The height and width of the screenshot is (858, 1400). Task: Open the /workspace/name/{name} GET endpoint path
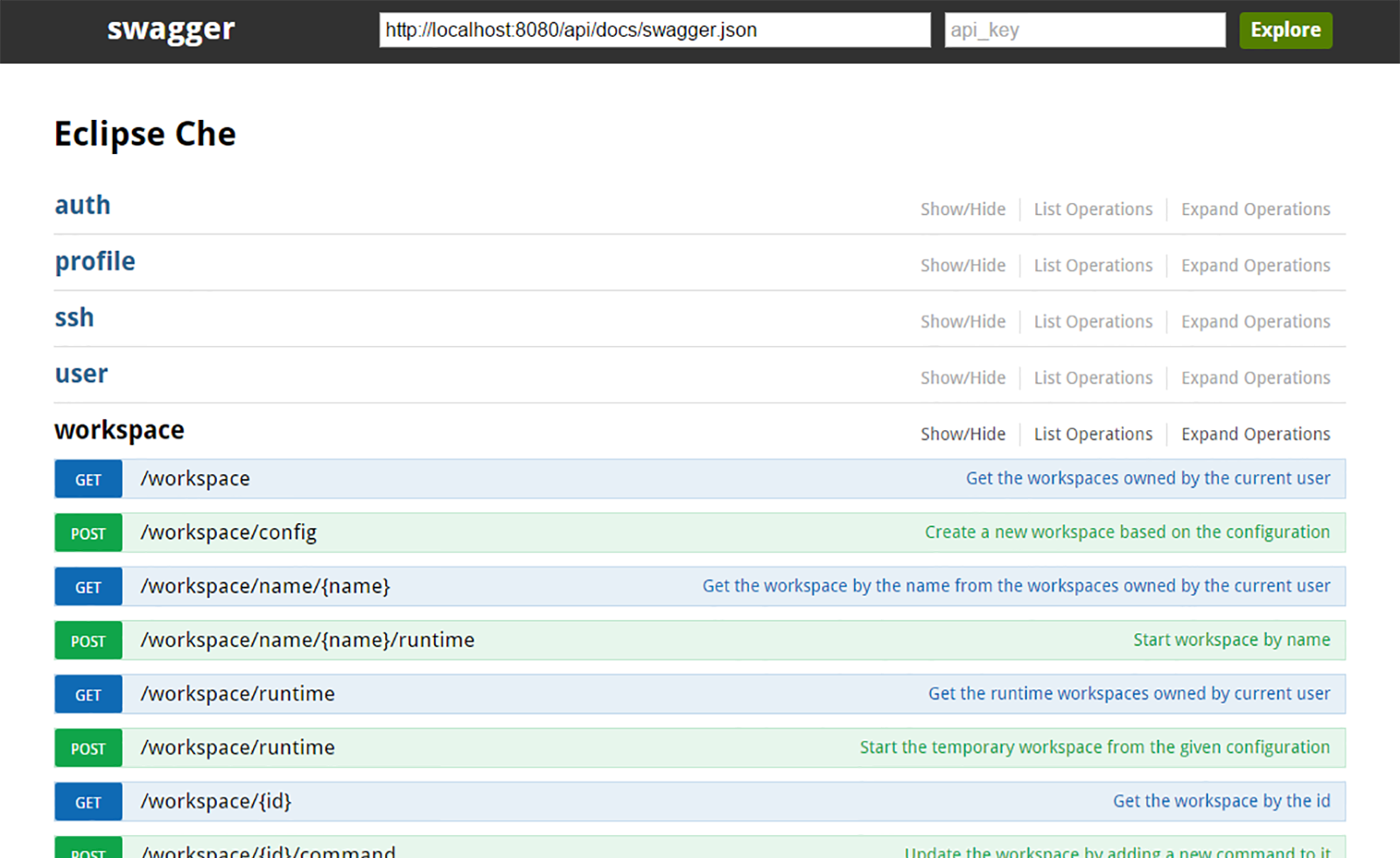pyautogui.click(x=265, y=586)
